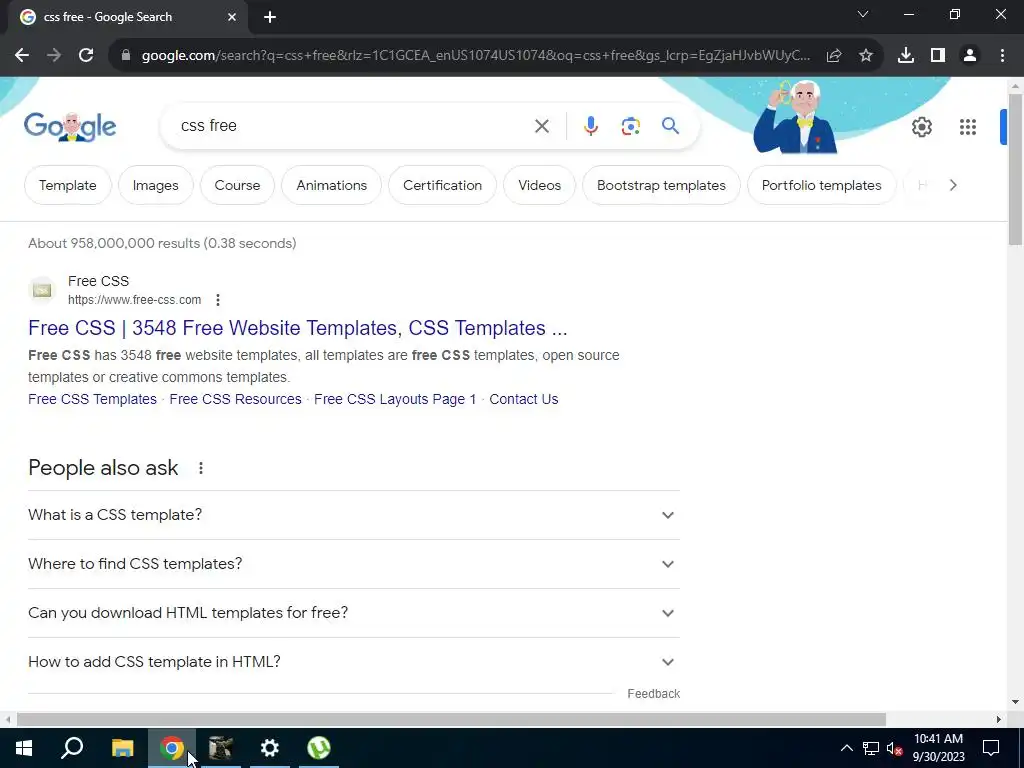Open Windows taskbar search

[72, 748]
